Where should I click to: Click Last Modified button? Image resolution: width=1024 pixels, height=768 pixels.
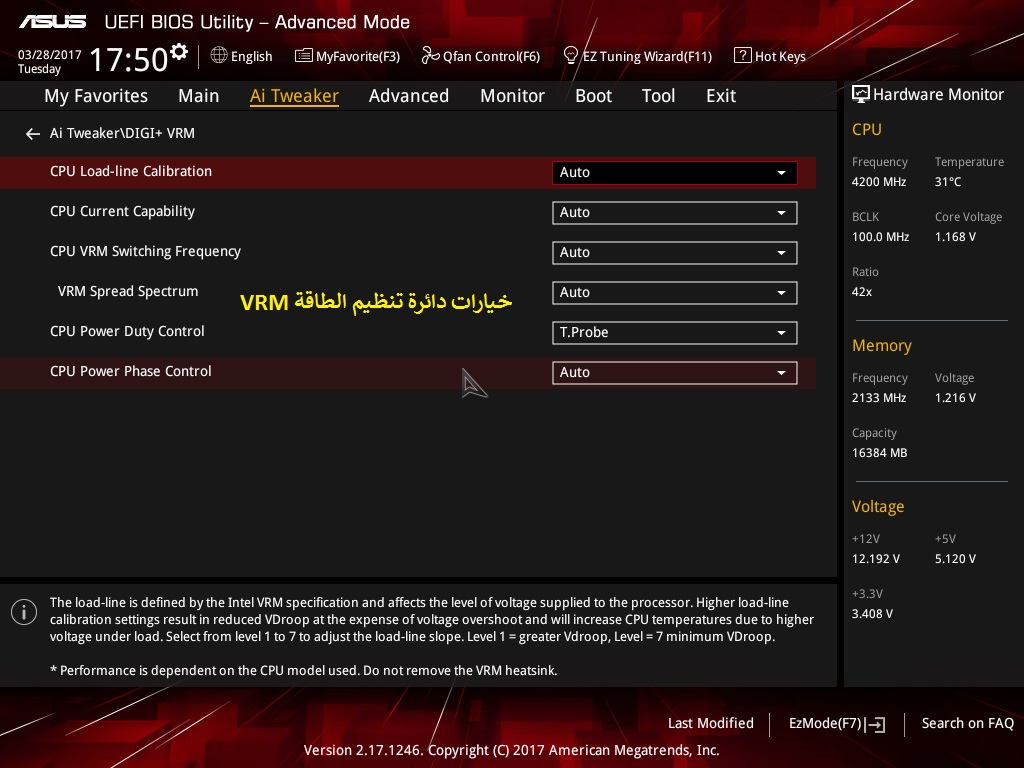(711, 724)
